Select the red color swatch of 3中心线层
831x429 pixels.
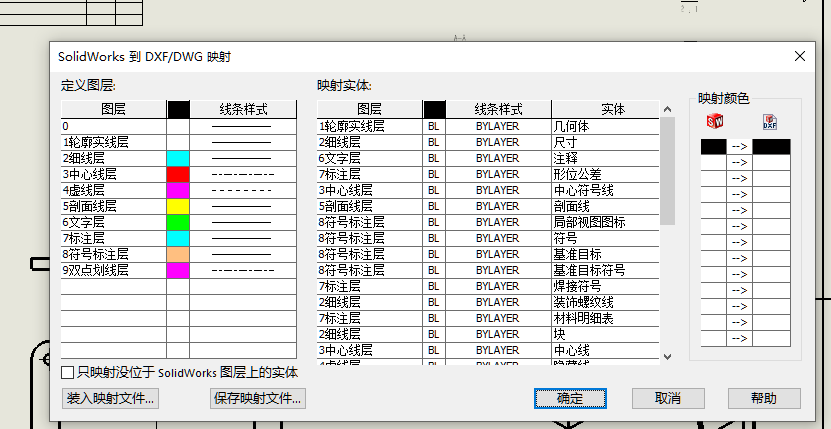178,174
